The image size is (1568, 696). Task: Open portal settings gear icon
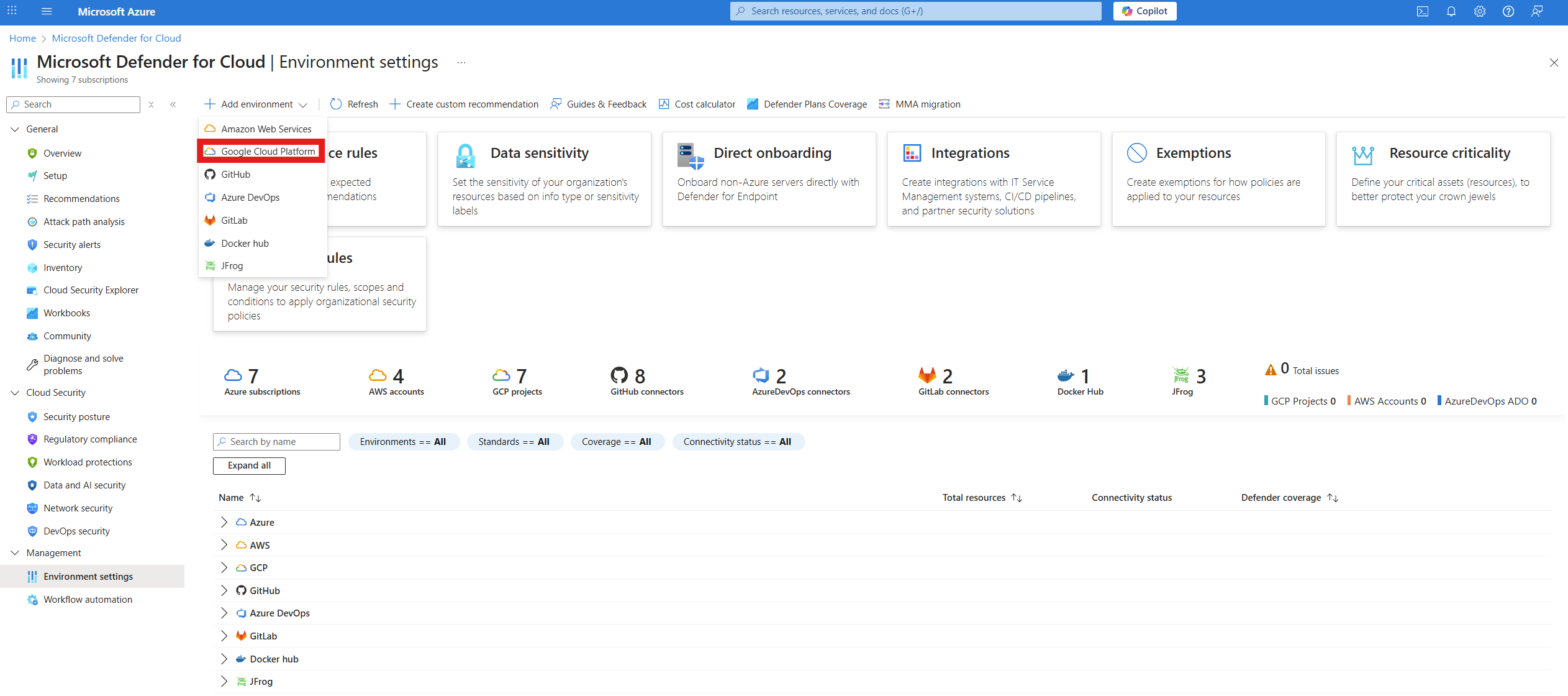coord(1480,11)
